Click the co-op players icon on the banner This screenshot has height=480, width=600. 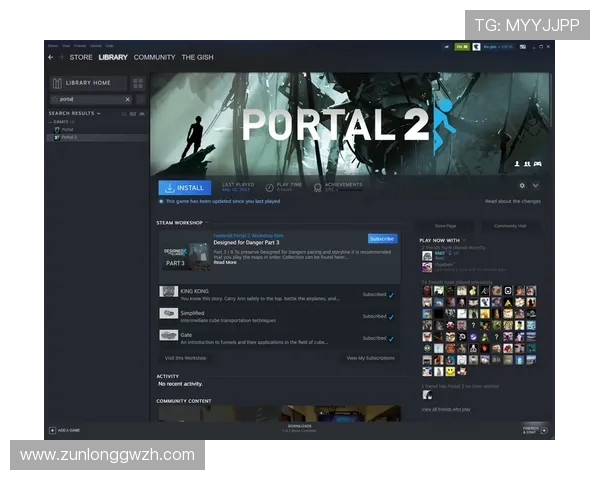click(527, 164)
